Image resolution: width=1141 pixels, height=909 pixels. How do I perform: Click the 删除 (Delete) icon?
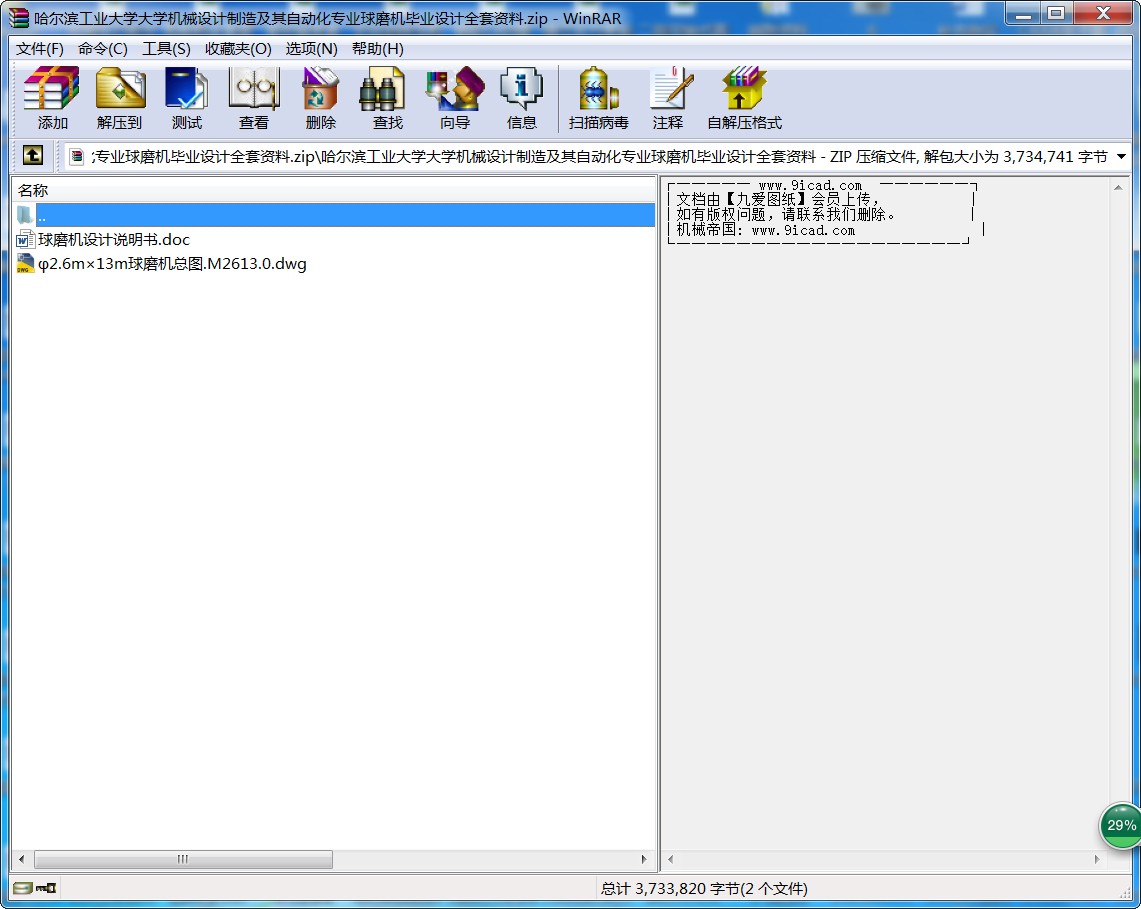320,98
